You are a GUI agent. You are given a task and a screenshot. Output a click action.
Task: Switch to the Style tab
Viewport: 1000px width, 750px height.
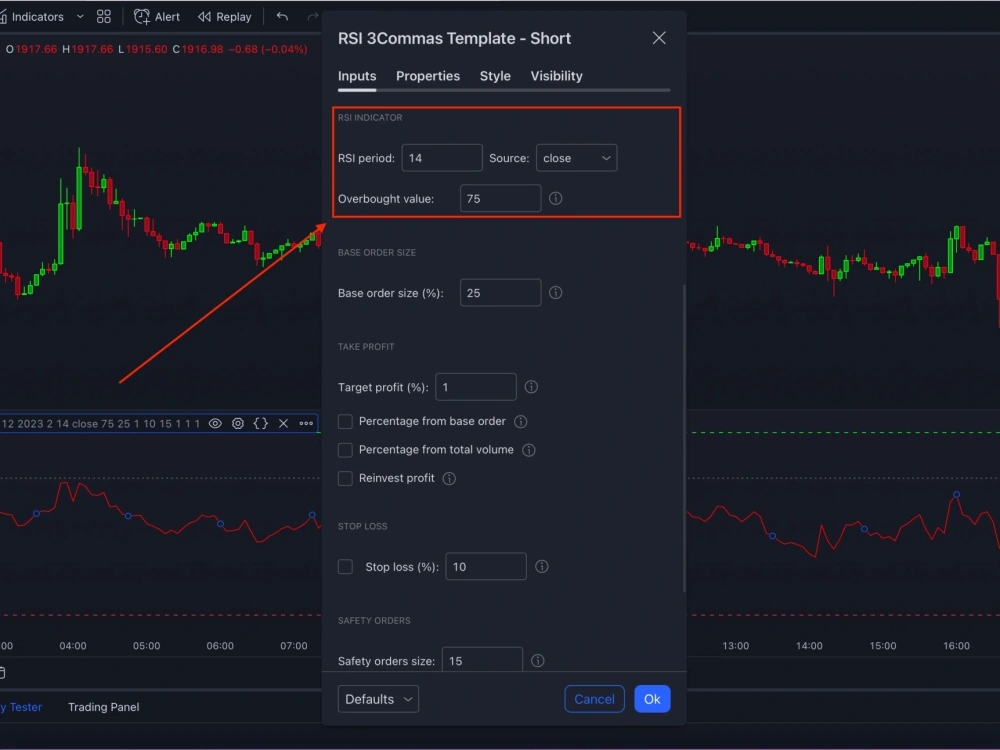click(x=495, y=76)
